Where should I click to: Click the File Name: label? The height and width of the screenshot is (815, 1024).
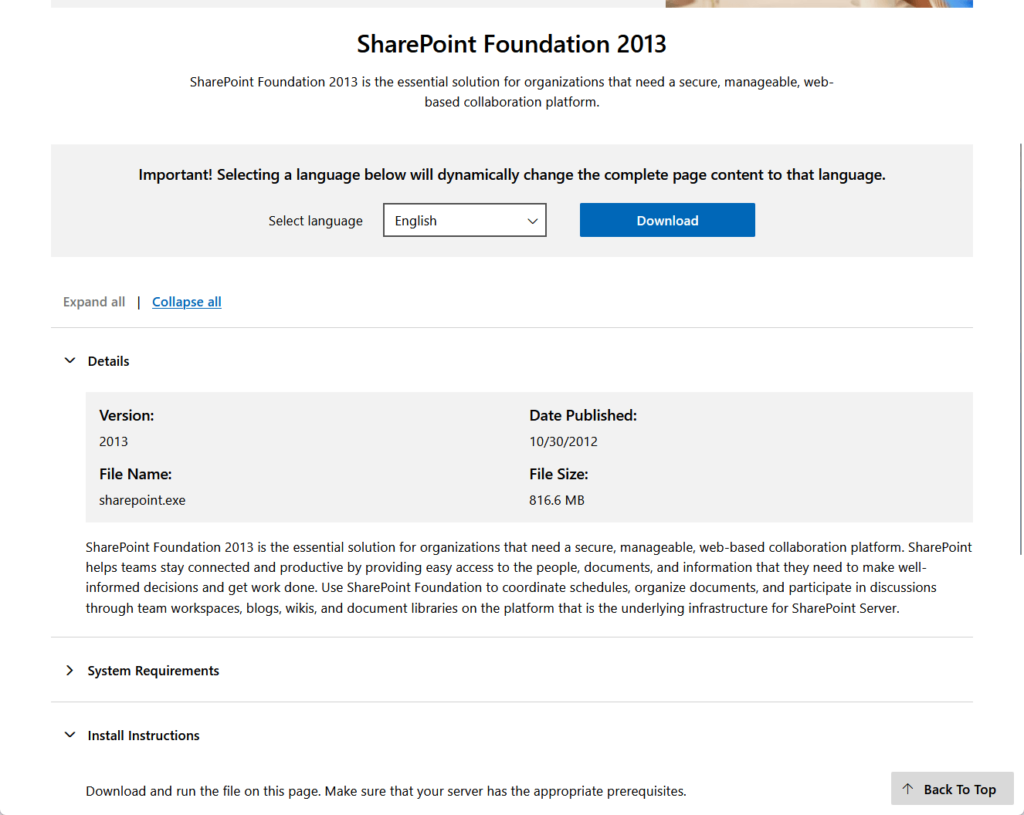135,474
